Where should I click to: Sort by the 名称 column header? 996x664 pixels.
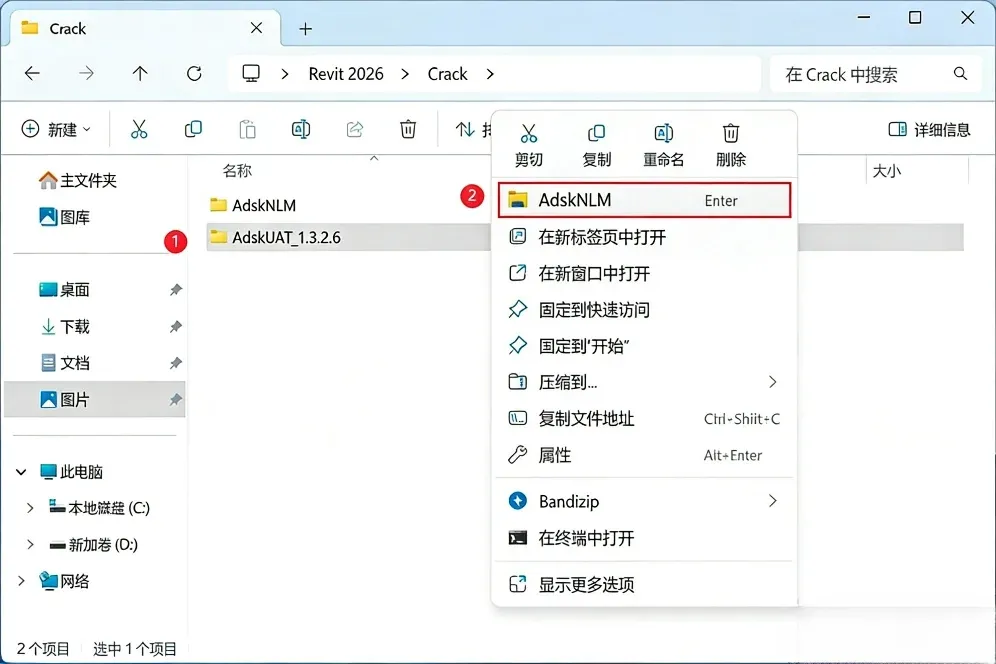(x=237, y=170)
